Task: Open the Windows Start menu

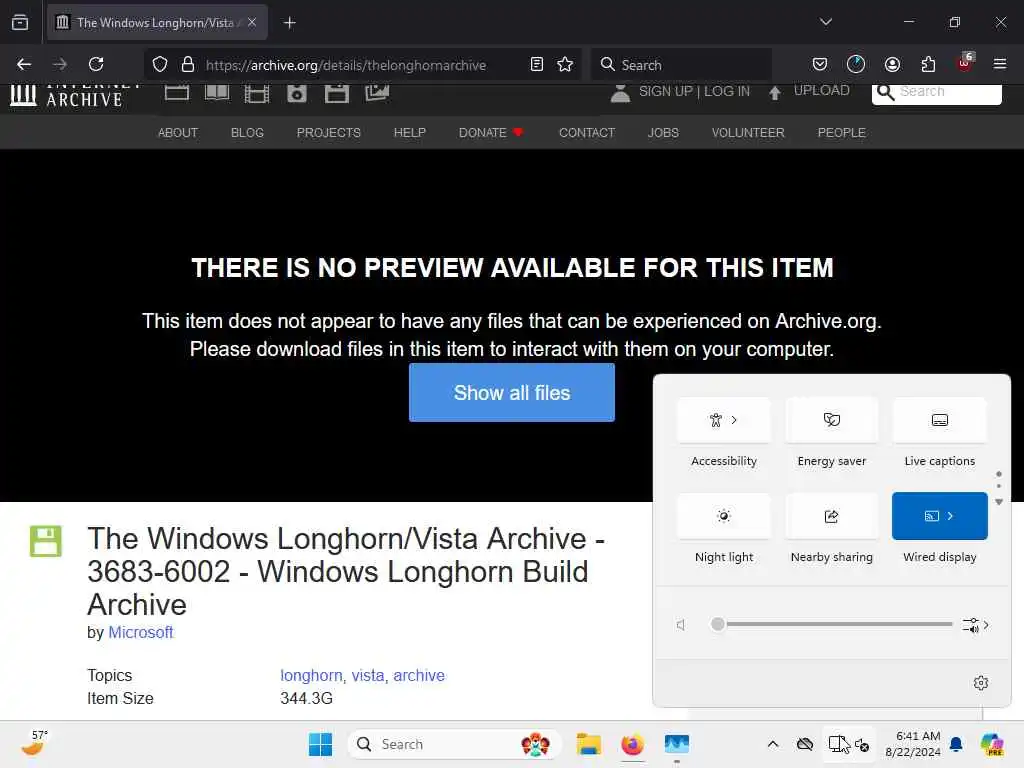Action: (x=320, y=744)
